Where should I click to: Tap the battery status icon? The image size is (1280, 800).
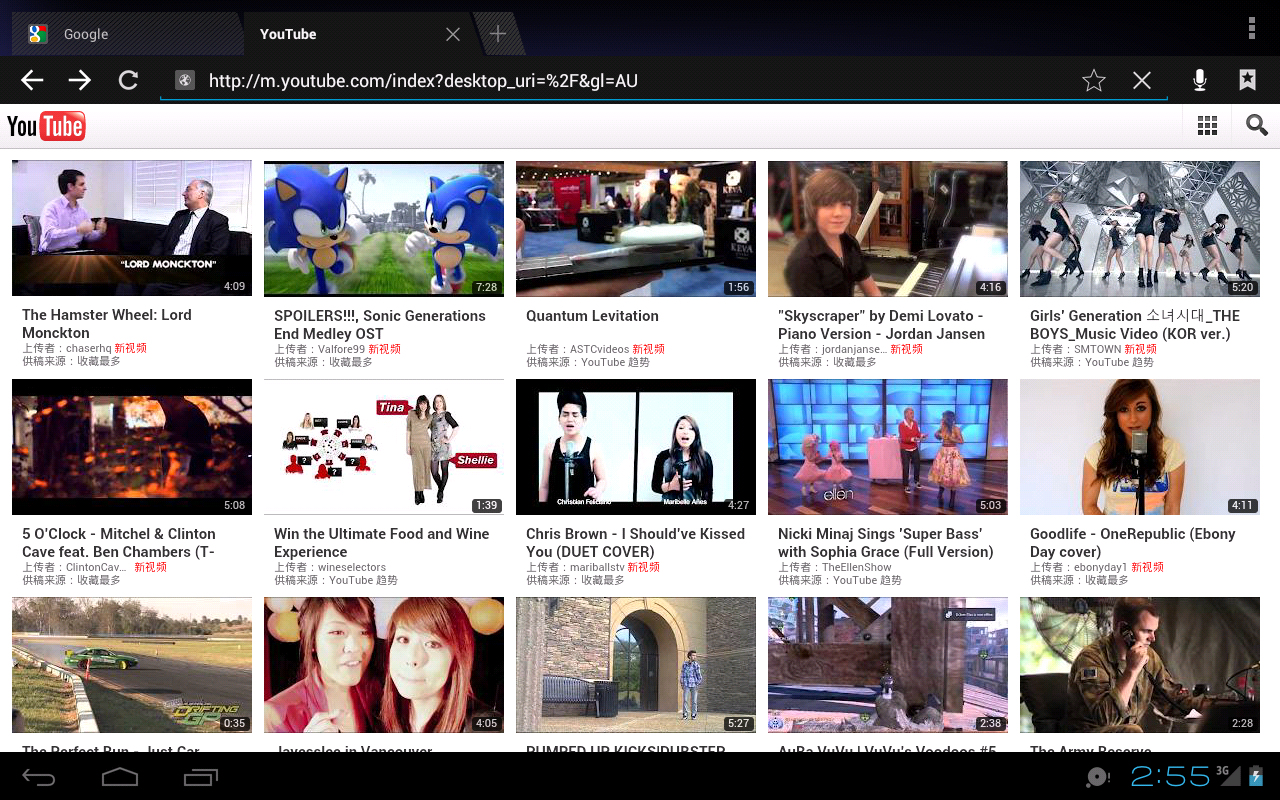1257,776
